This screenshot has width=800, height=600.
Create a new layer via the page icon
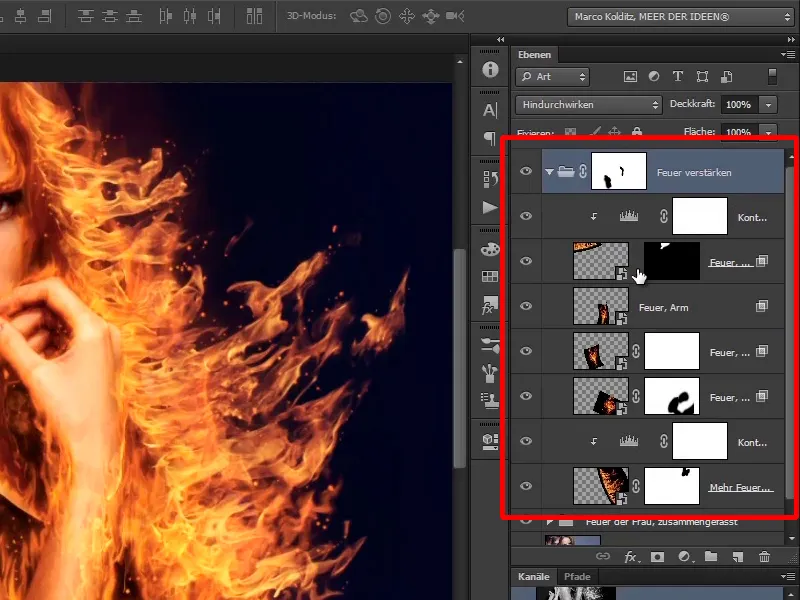[x=738, y=556]
